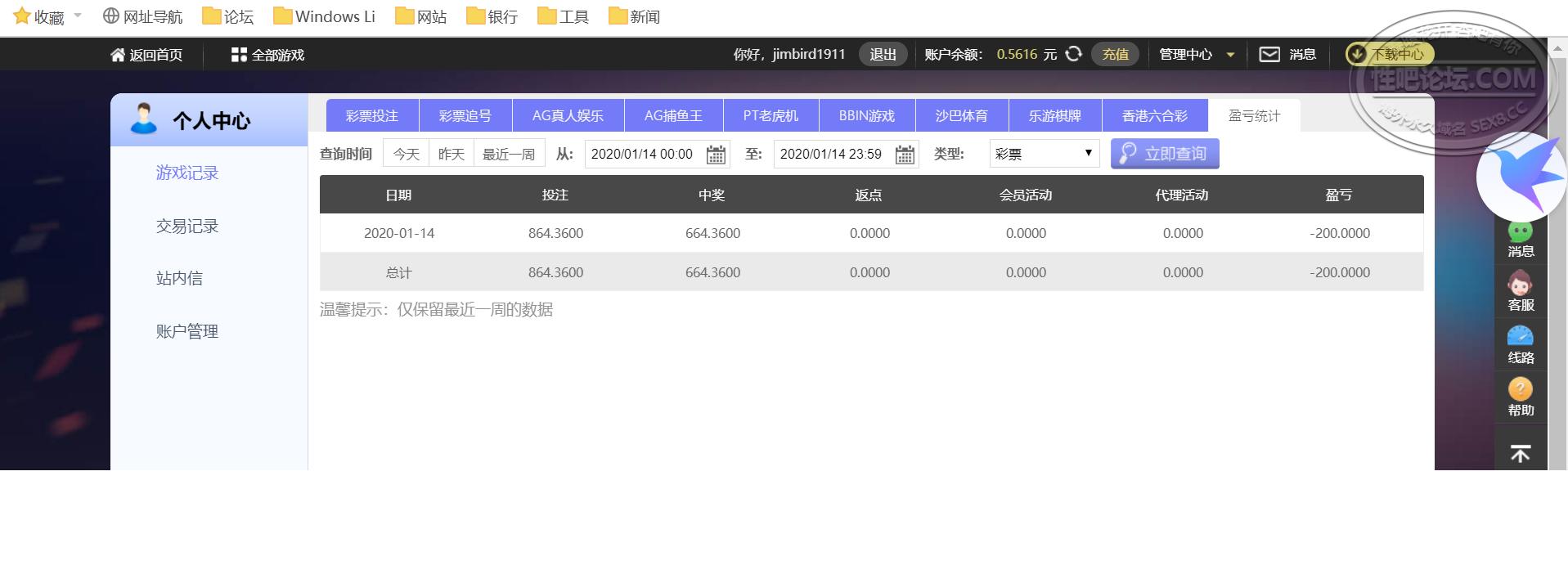Click the 日期 column header
The height and width of the screenshot is (570, 1568).
(x=398, y=195)
